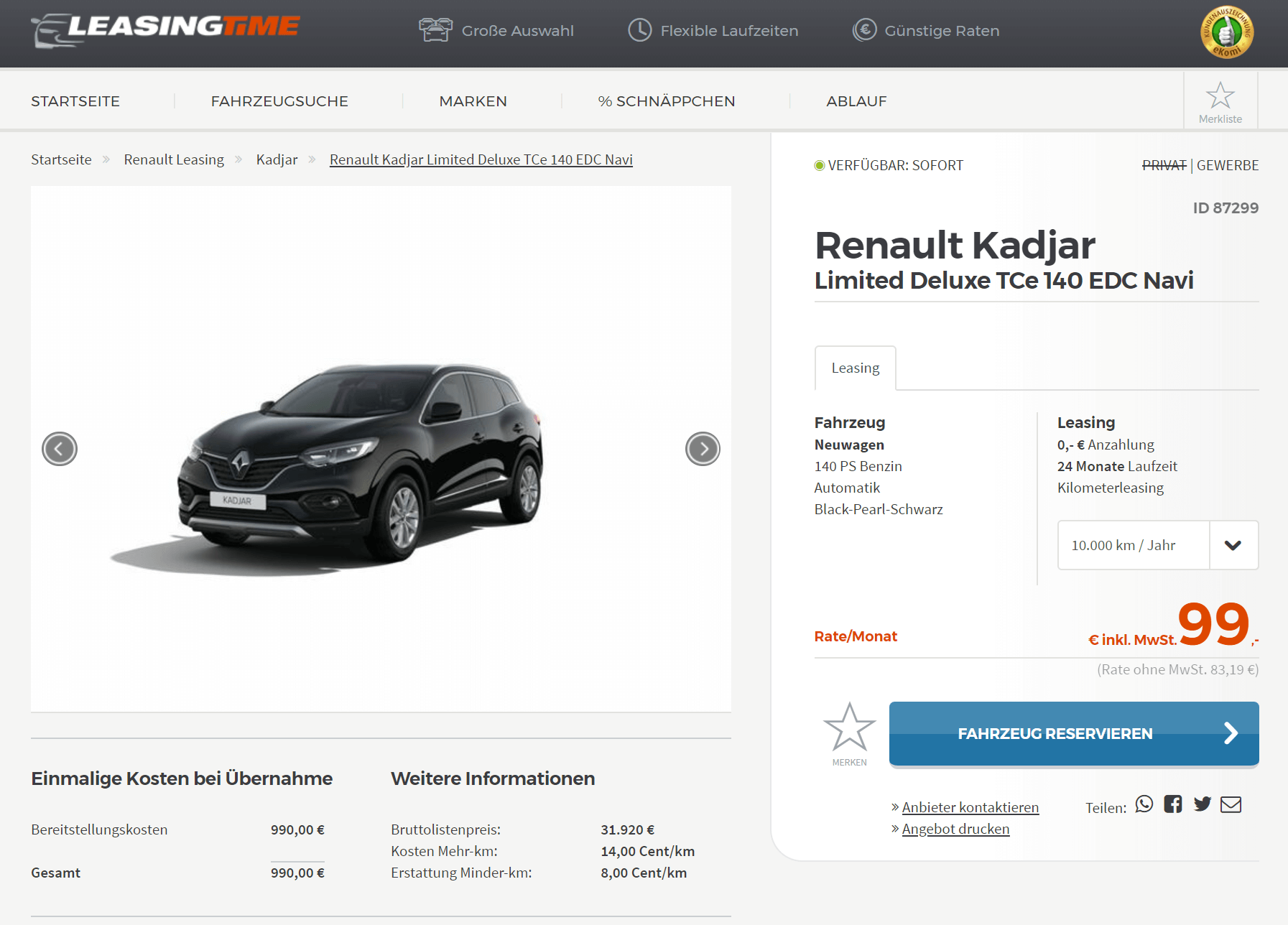Click Einmalige Kosten bei Übernahme heading

(182, 778)
